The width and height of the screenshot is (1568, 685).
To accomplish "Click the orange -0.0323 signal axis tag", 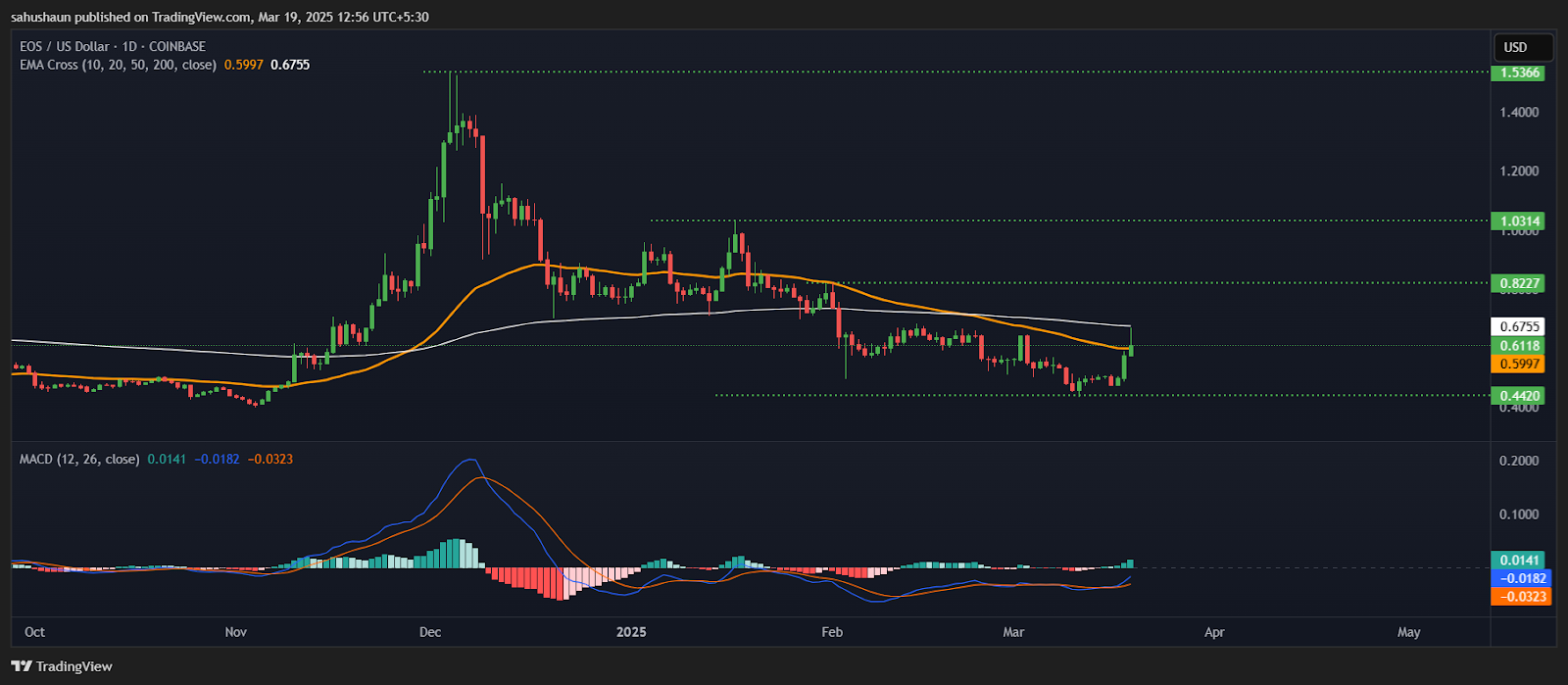I will pyautogui.click(x=1521, y=596).
